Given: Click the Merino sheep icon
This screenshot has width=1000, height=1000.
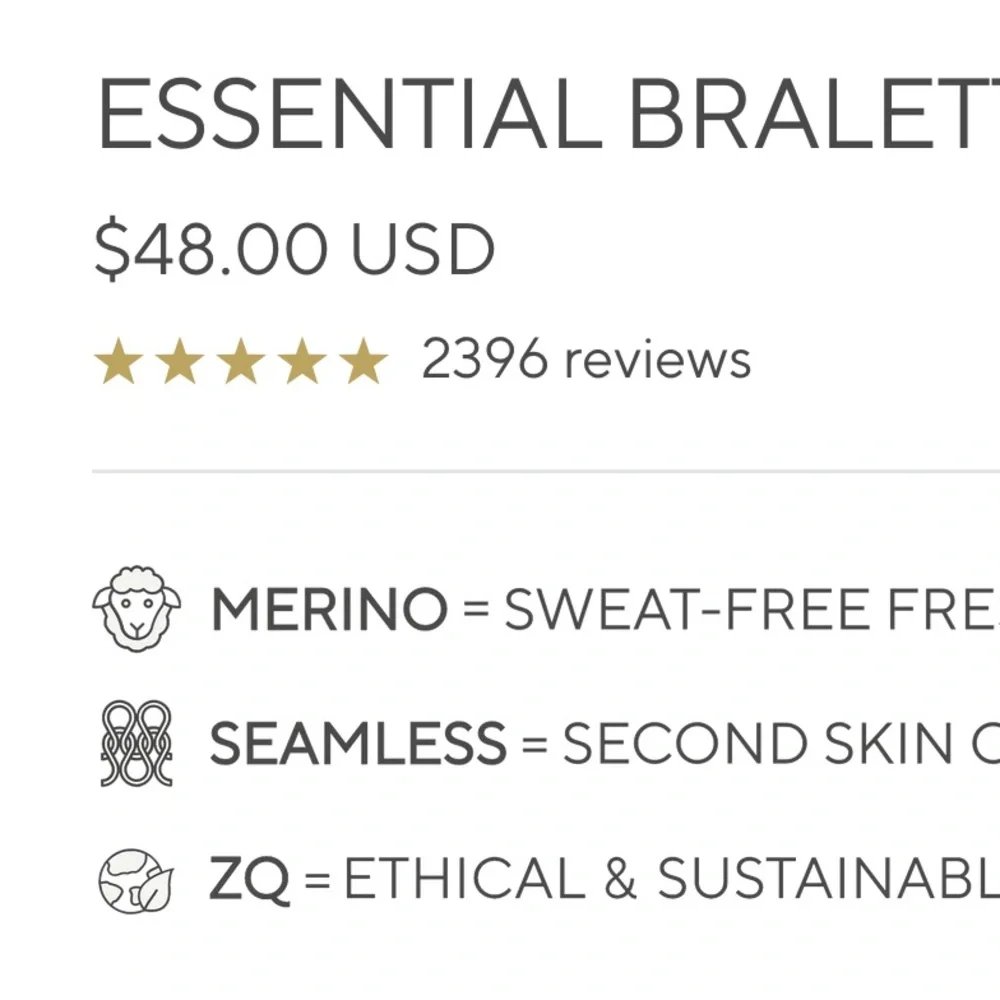Looking at the screenshot, I should tap(136, 608).
